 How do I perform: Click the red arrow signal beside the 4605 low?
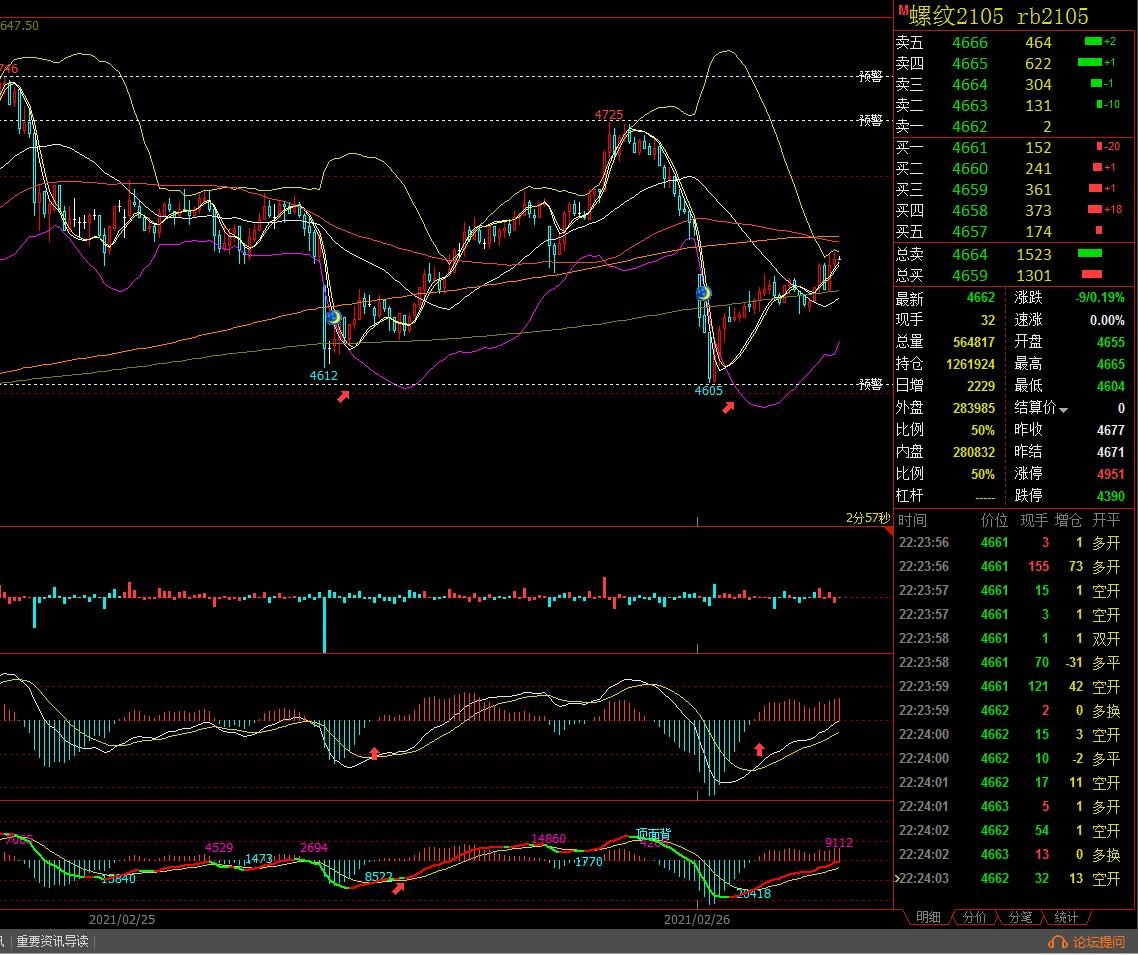tap(729, 407)
